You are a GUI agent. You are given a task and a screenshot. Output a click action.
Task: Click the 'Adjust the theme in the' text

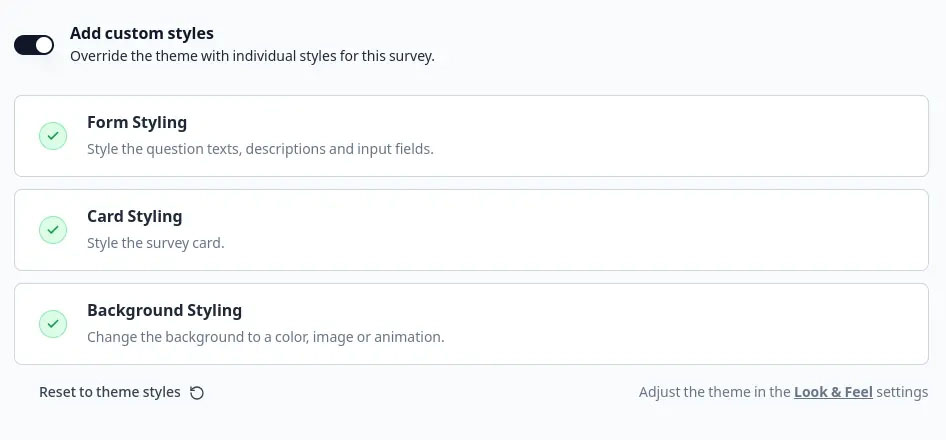tap(715, 392)
